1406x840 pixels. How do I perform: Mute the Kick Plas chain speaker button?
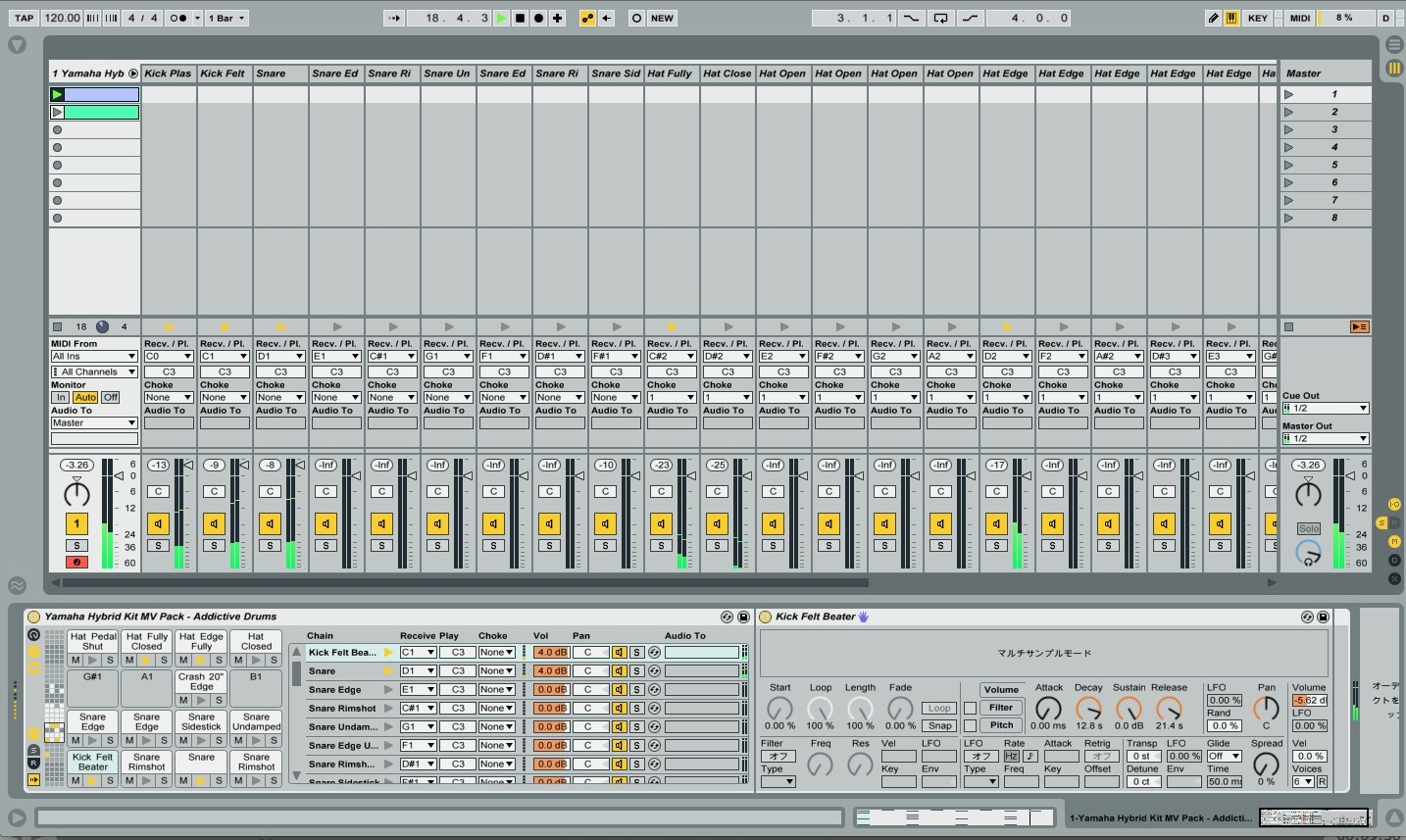point(158,523)
